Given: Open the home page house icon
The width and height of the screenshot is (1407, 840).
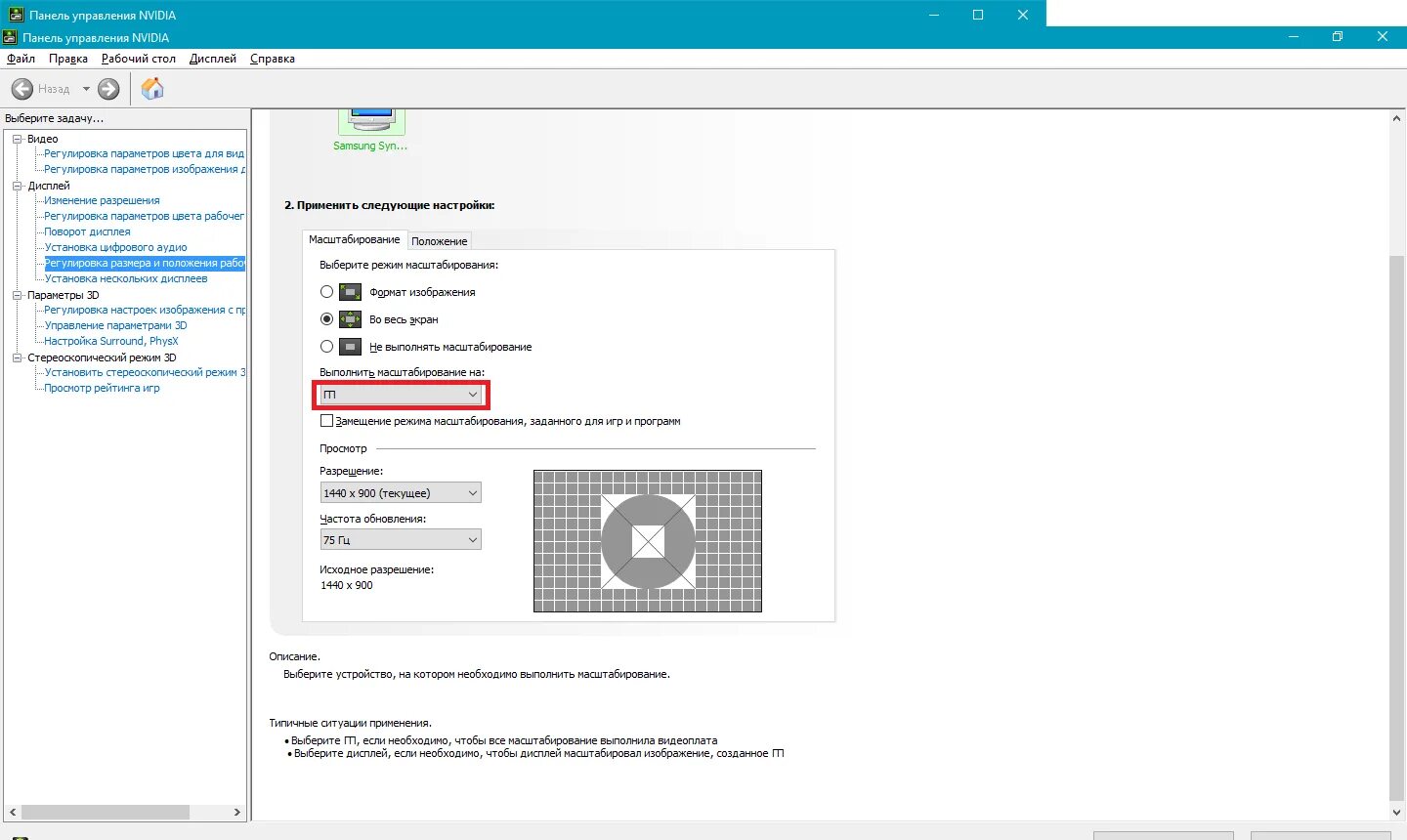Looking at the screenshot, I should point(152,89).
